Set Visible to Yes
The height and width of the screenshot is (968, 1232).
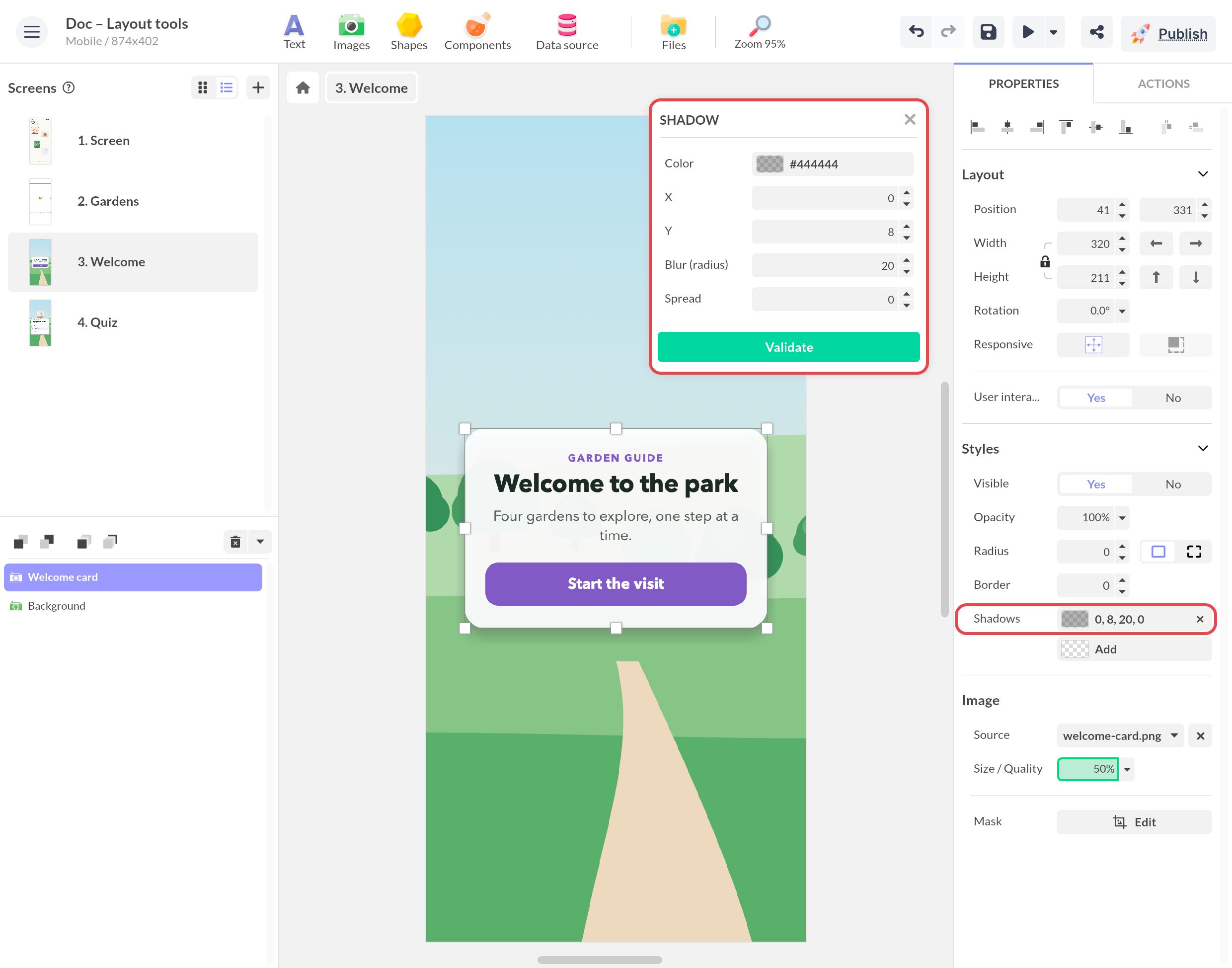[x=1095, y=484]
